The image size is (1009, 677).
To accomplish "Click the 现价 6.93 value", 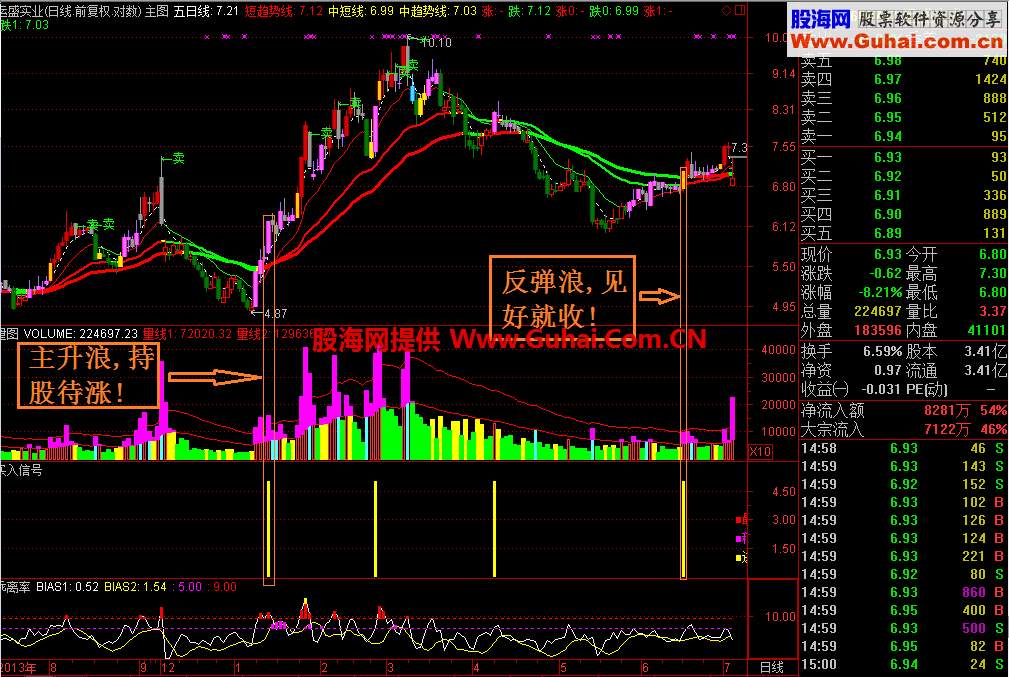I will click(887, 254).
